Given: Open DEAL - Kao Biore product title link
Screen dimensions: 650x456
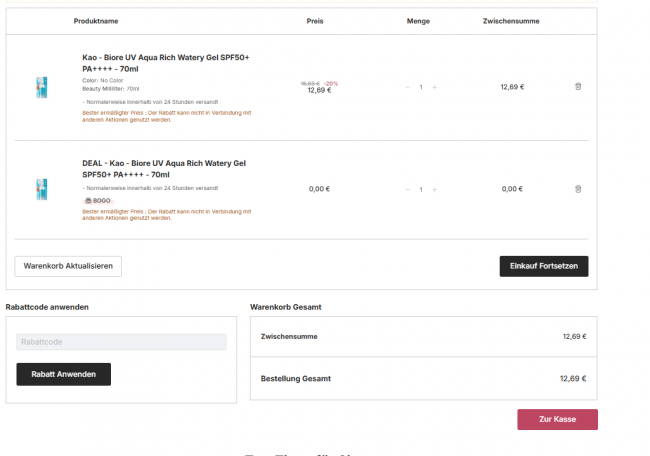Looking at the screenshot, I should coord(164,169).
